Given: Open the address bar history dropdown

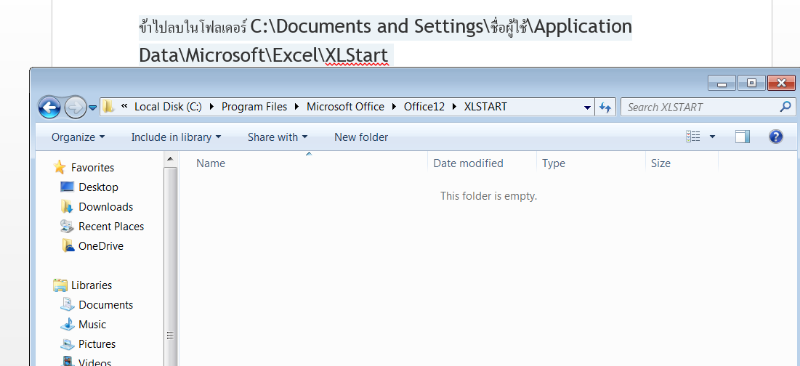Looking at the screenshot, I should 587,107.
